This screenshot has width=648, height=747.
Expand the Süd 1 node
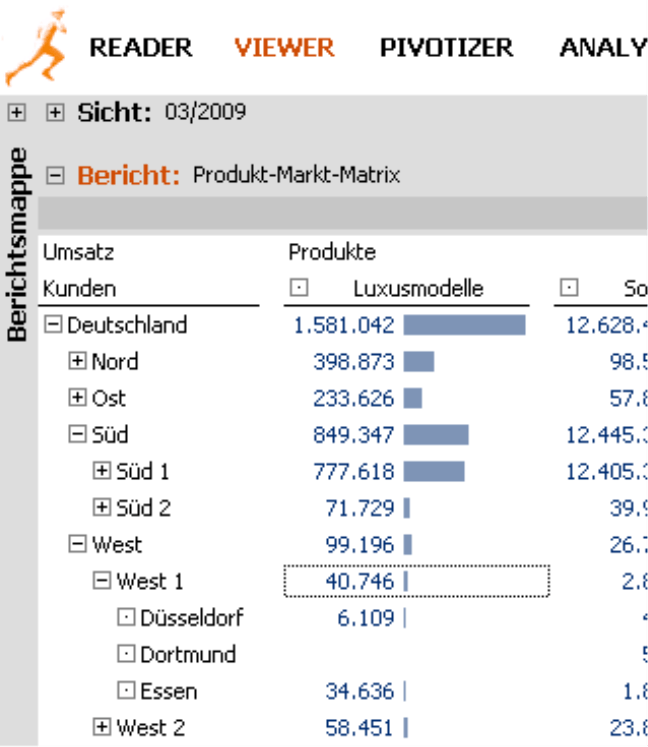[x=101, y=471]
